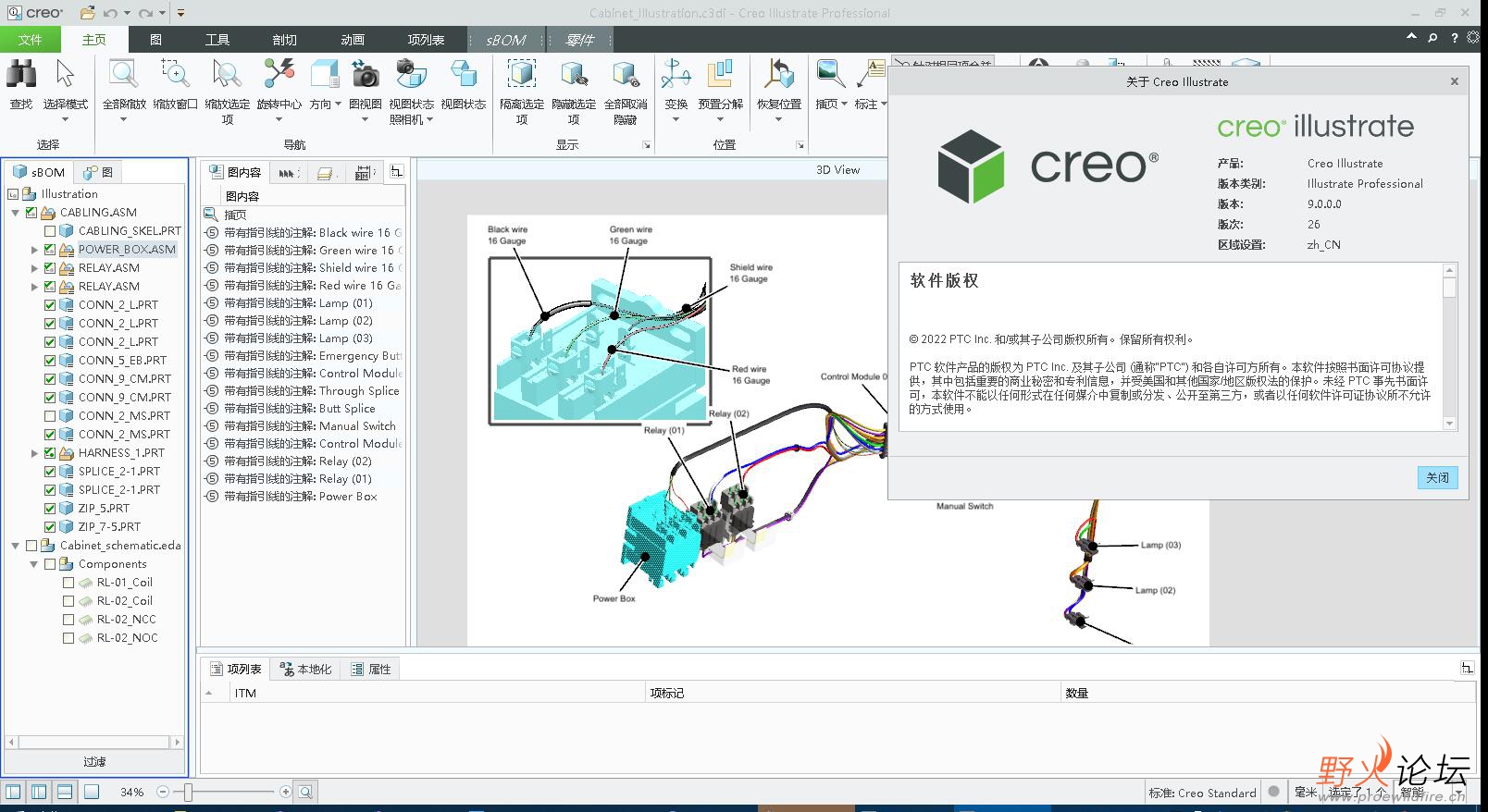
Task: Check the RL-01_Coil checkbox
Action: point(68,583)
